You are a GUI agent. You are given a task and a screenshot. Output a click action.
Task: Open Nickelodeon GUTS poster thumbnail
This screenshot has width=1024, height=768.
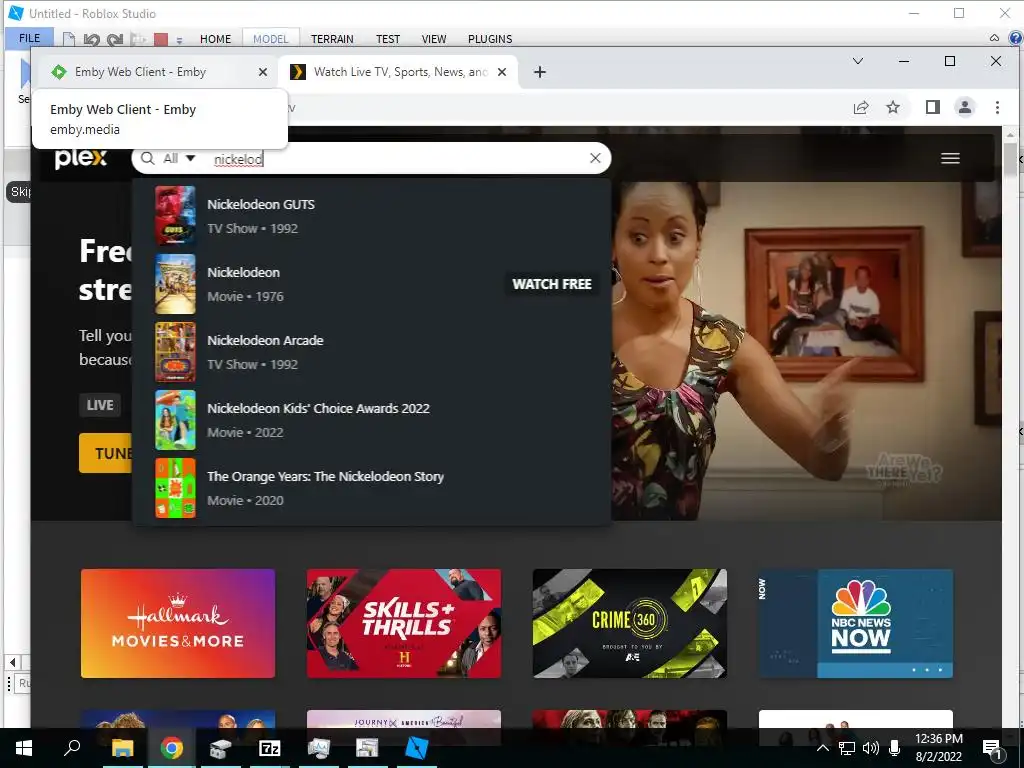tap(175, 216)
